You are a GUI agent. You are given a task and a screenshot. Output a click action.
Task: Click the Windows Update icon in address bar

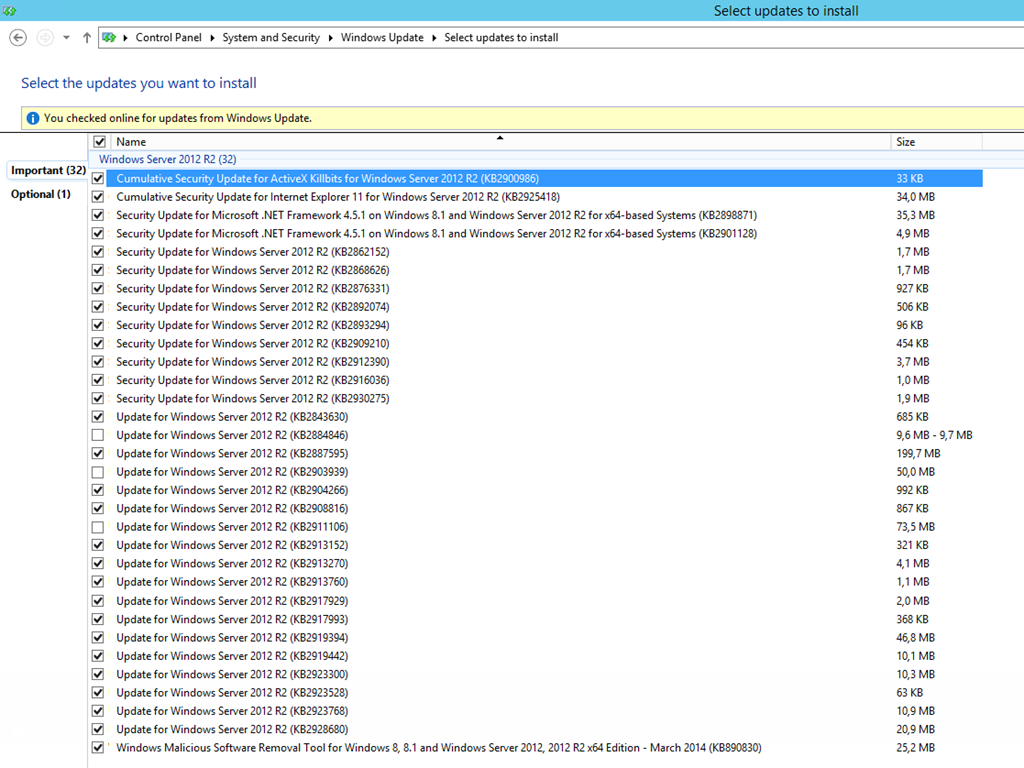tap(110, 38)
